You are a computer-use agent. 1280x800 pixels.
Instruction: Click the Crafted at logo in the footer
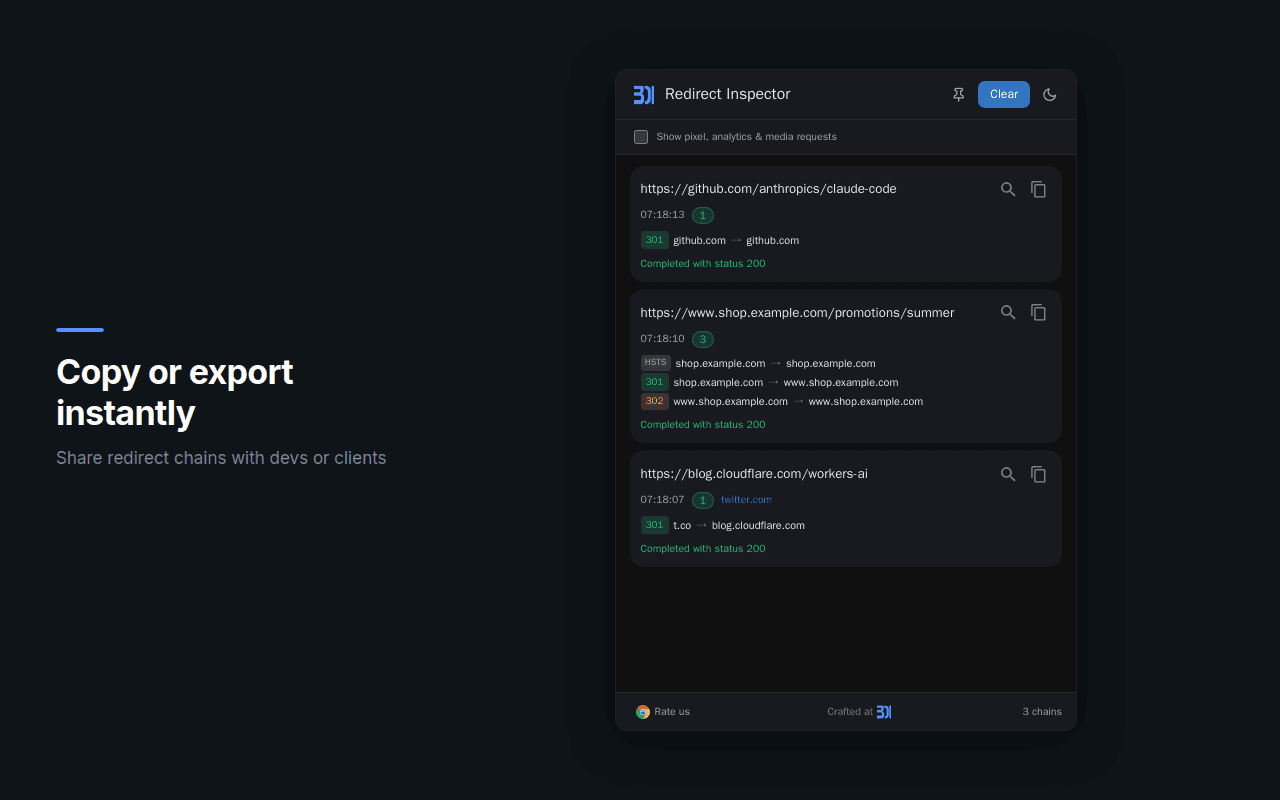pos(884,711)
